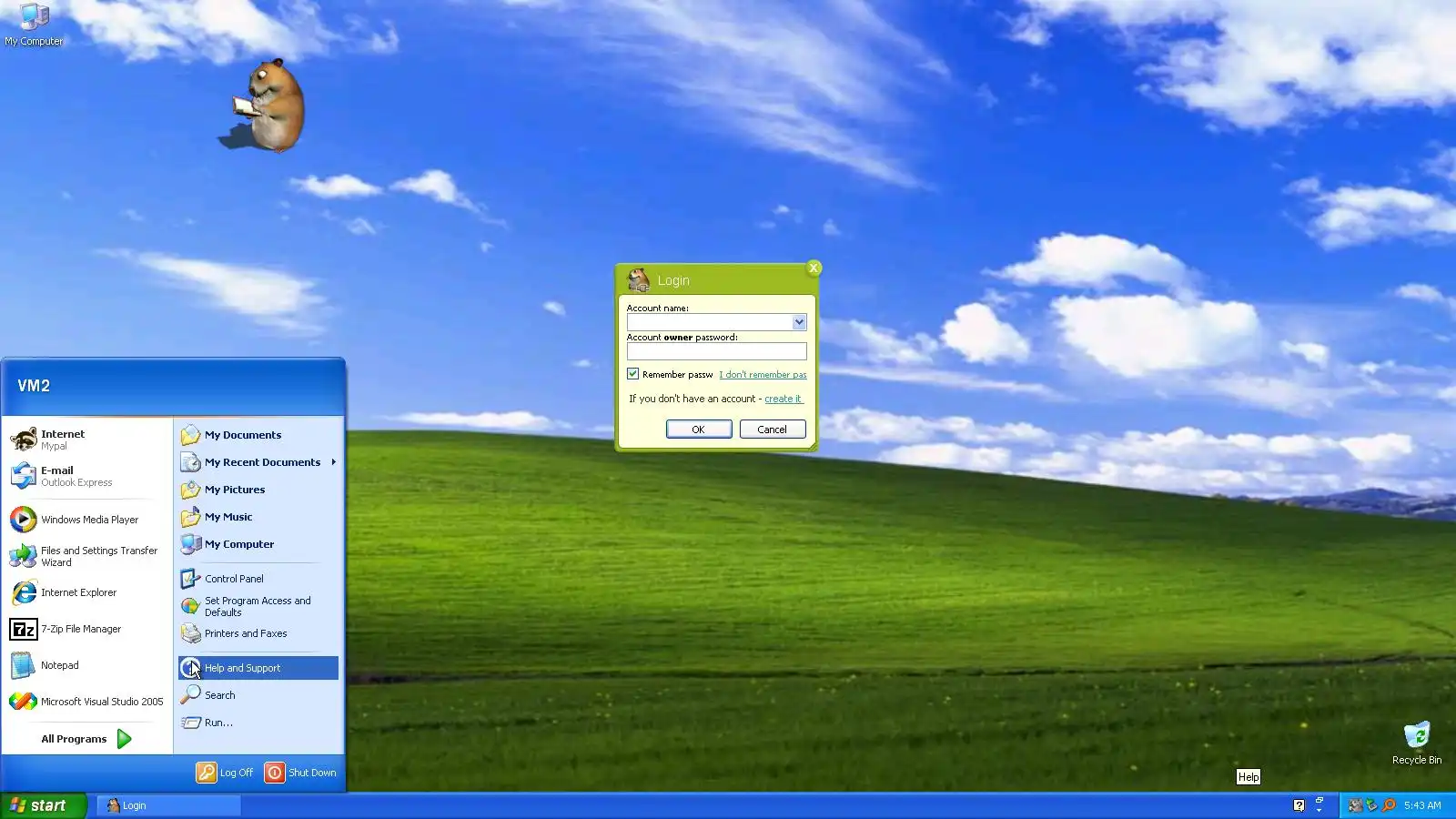Image resolution: width=1456 pixels, height=819 pixels.
Task: Open My Music from the Start menu
Action: click(258, 517)
